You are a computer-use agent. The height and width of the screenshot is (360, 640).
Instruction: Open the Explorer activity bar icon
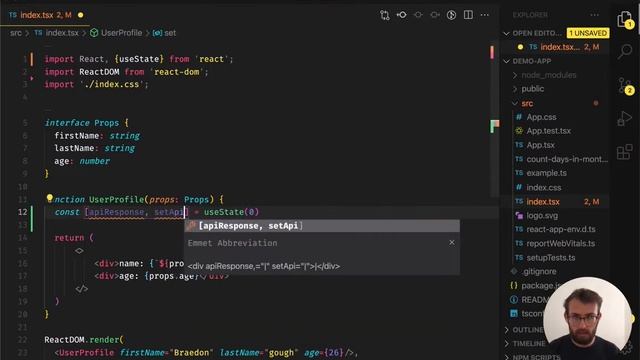[624, 19]
